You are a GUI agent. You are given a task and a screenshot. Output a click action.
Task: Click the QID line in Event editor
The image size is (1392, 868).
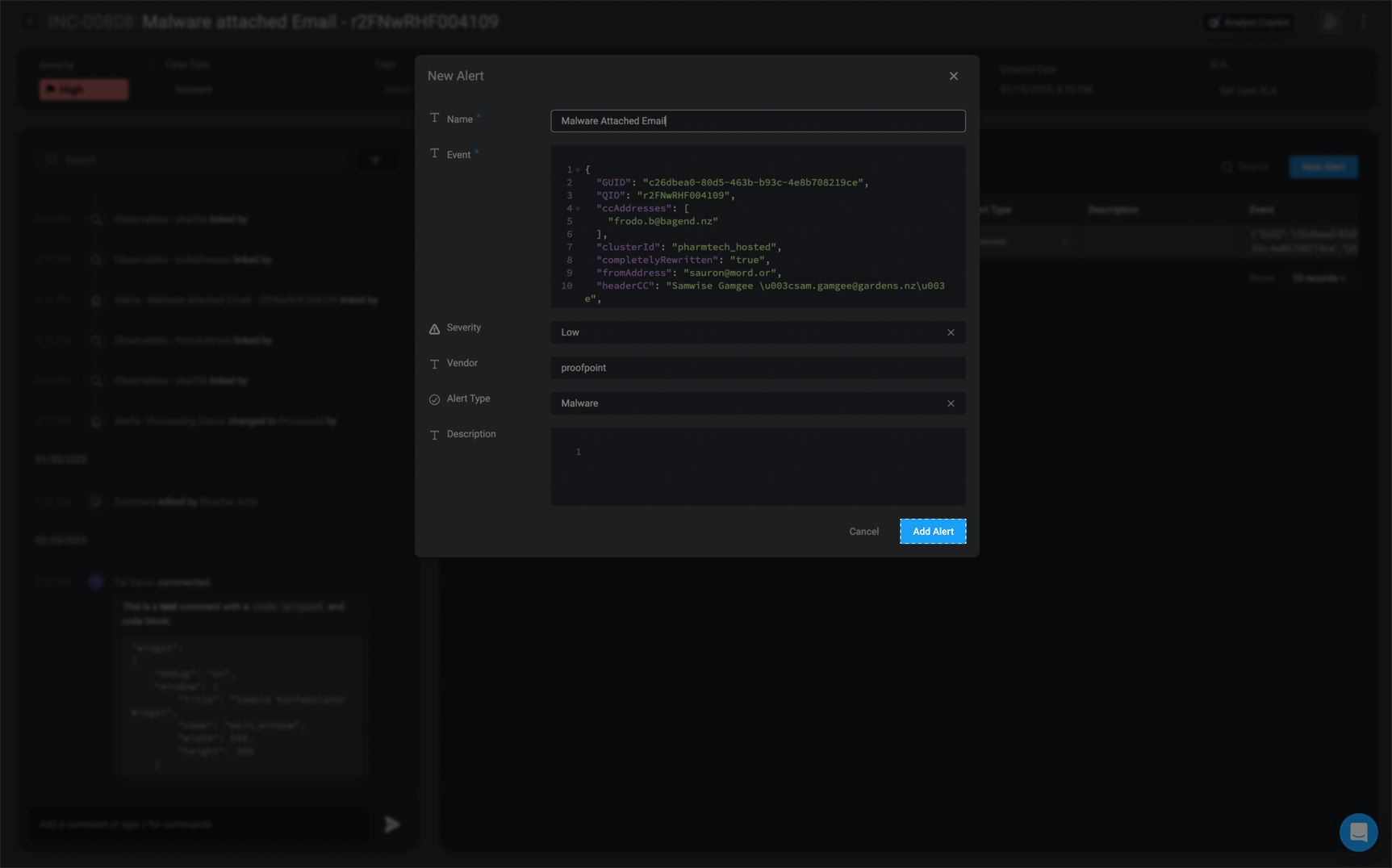(x=666, y=195)
